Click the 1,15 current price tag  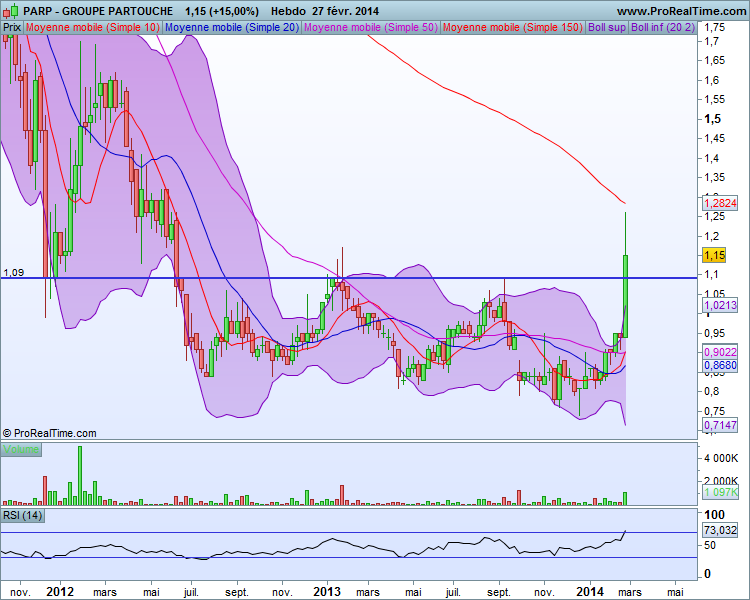click(x=714, y=255)
